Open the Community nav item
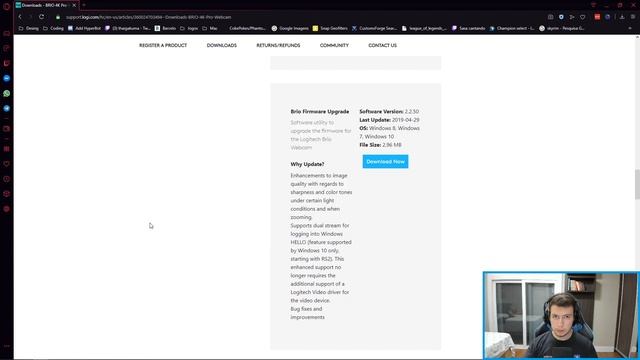 pyautogui.click(x=334, y=45)
